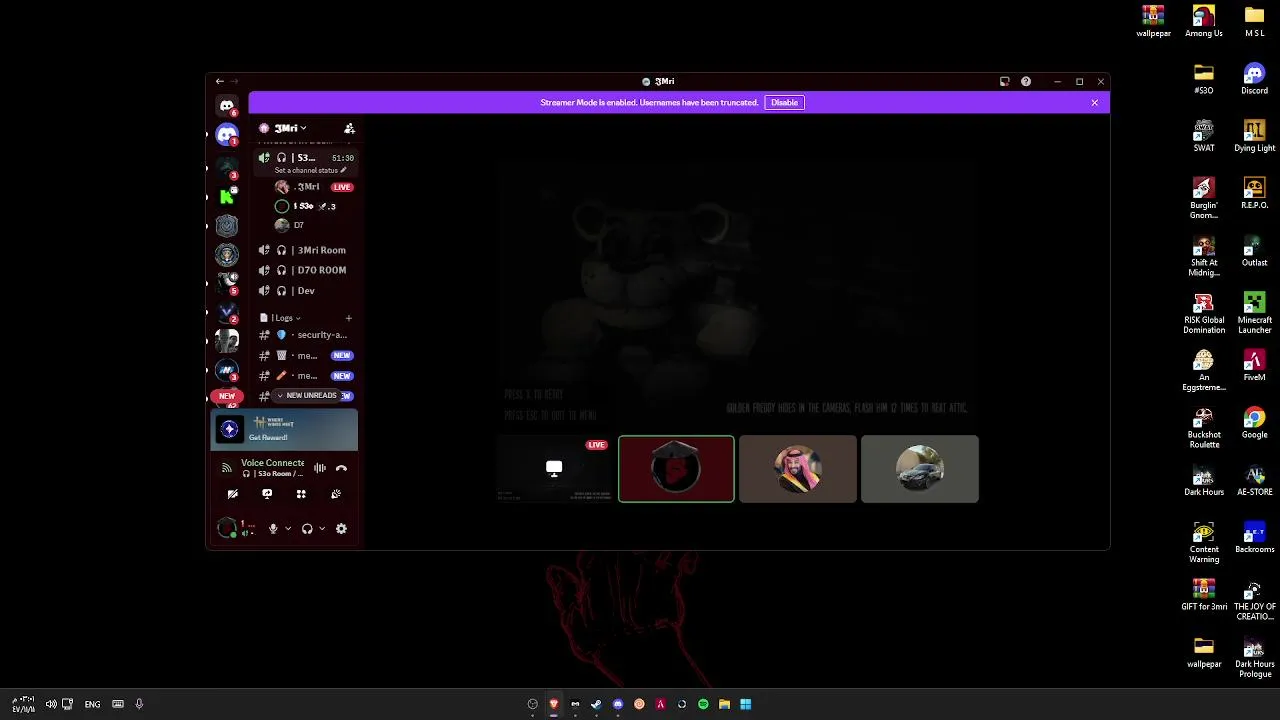
Task: Open volume control in system tray
Action: coord(51,704)
